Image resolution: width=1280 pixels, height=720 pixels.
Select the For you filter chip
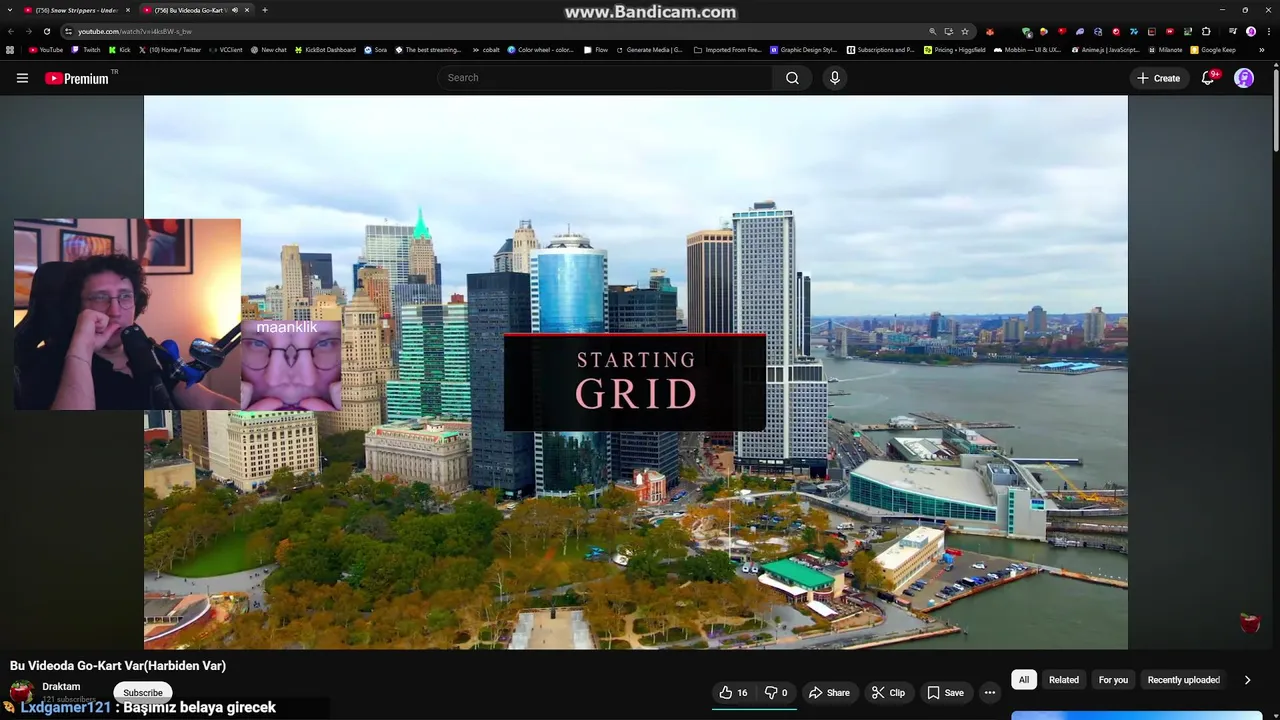click(x=1113, y=680)
